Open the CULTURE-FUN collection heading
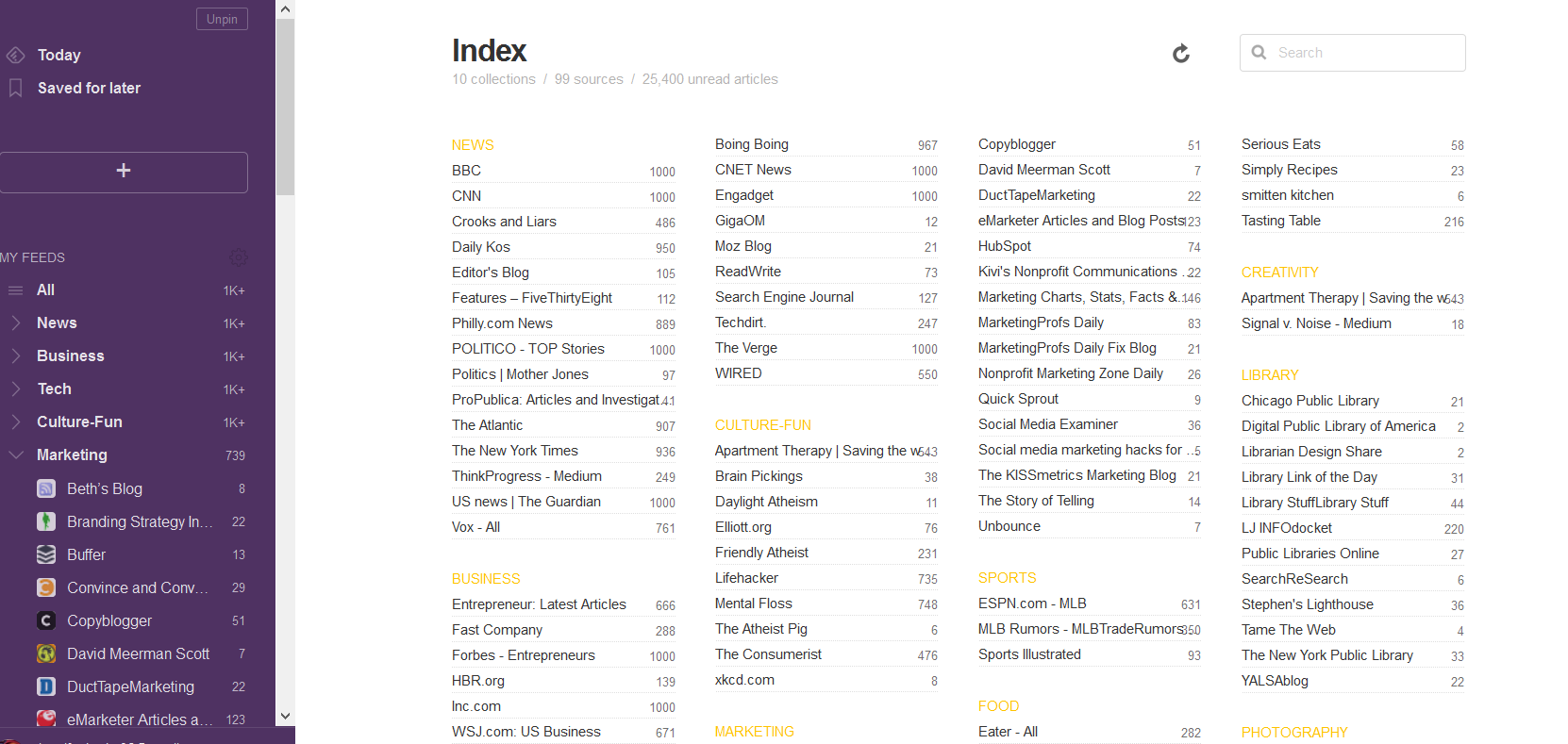 [763, 425]
